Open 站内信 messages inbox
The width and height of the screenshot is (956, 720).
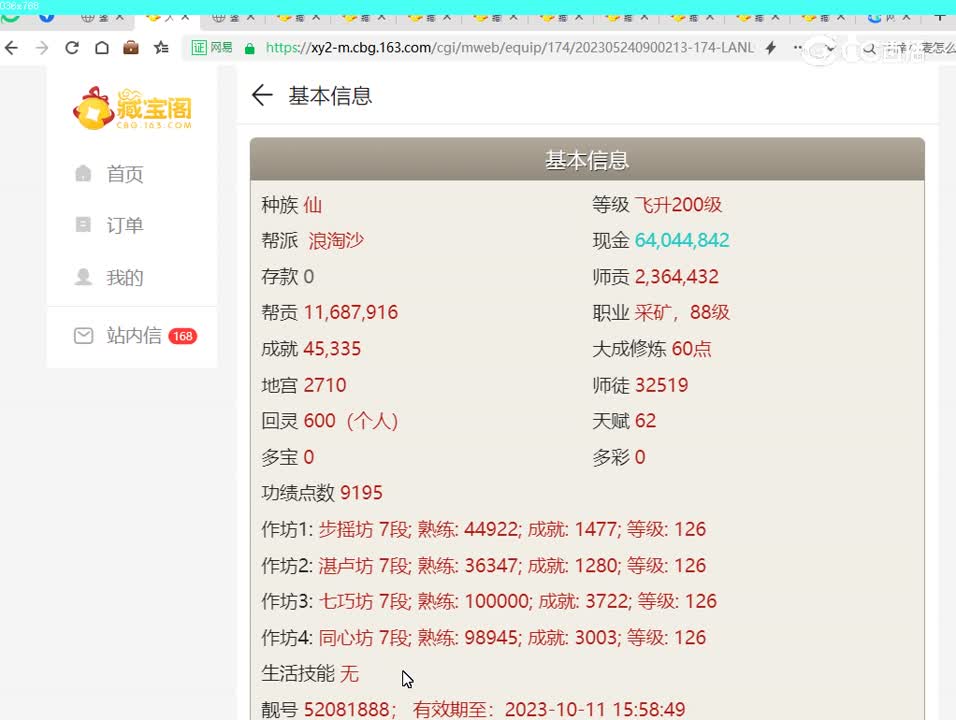tap(133, 336)
